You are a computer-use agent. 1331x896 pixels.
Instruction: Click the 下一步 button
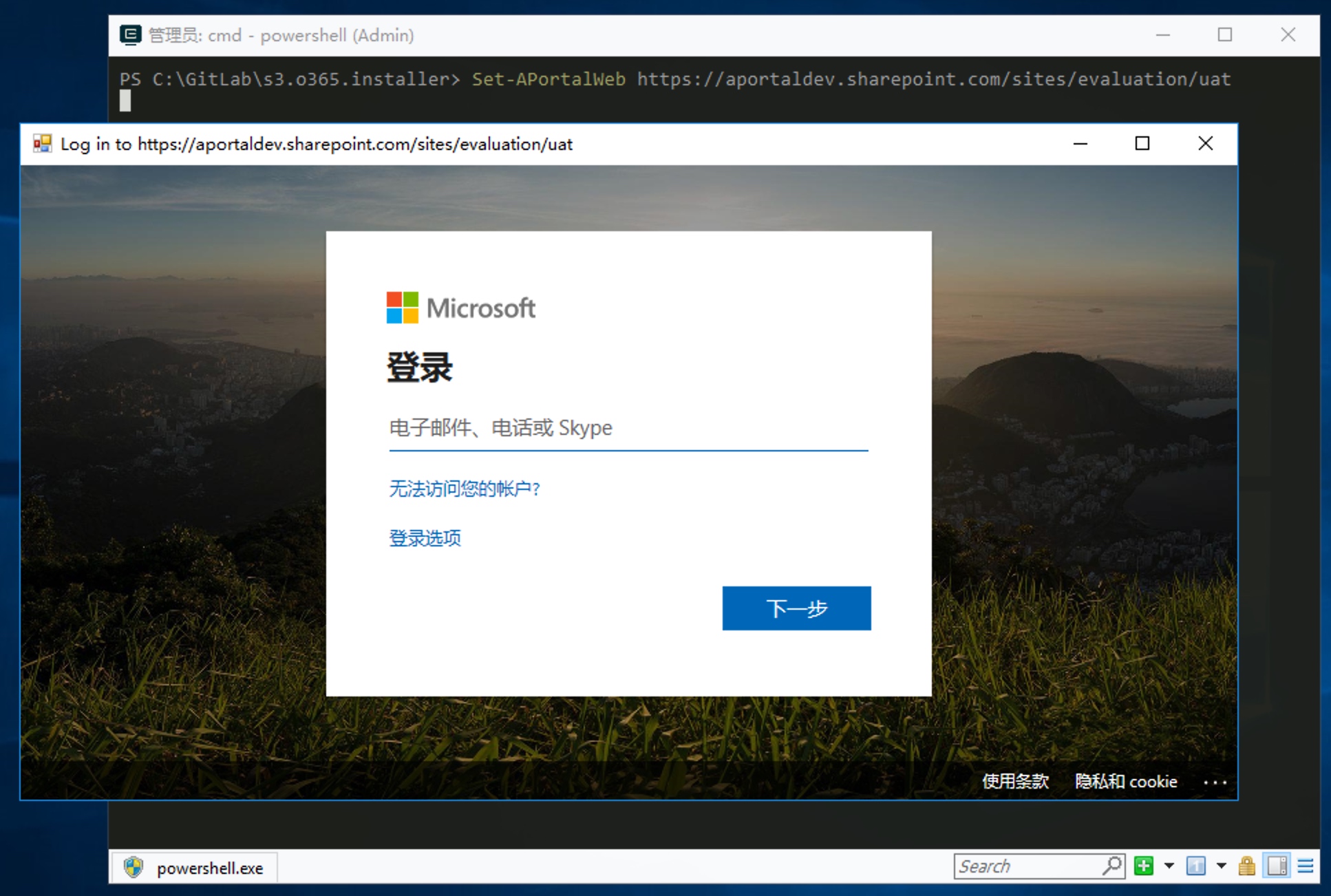pos(796,608)
